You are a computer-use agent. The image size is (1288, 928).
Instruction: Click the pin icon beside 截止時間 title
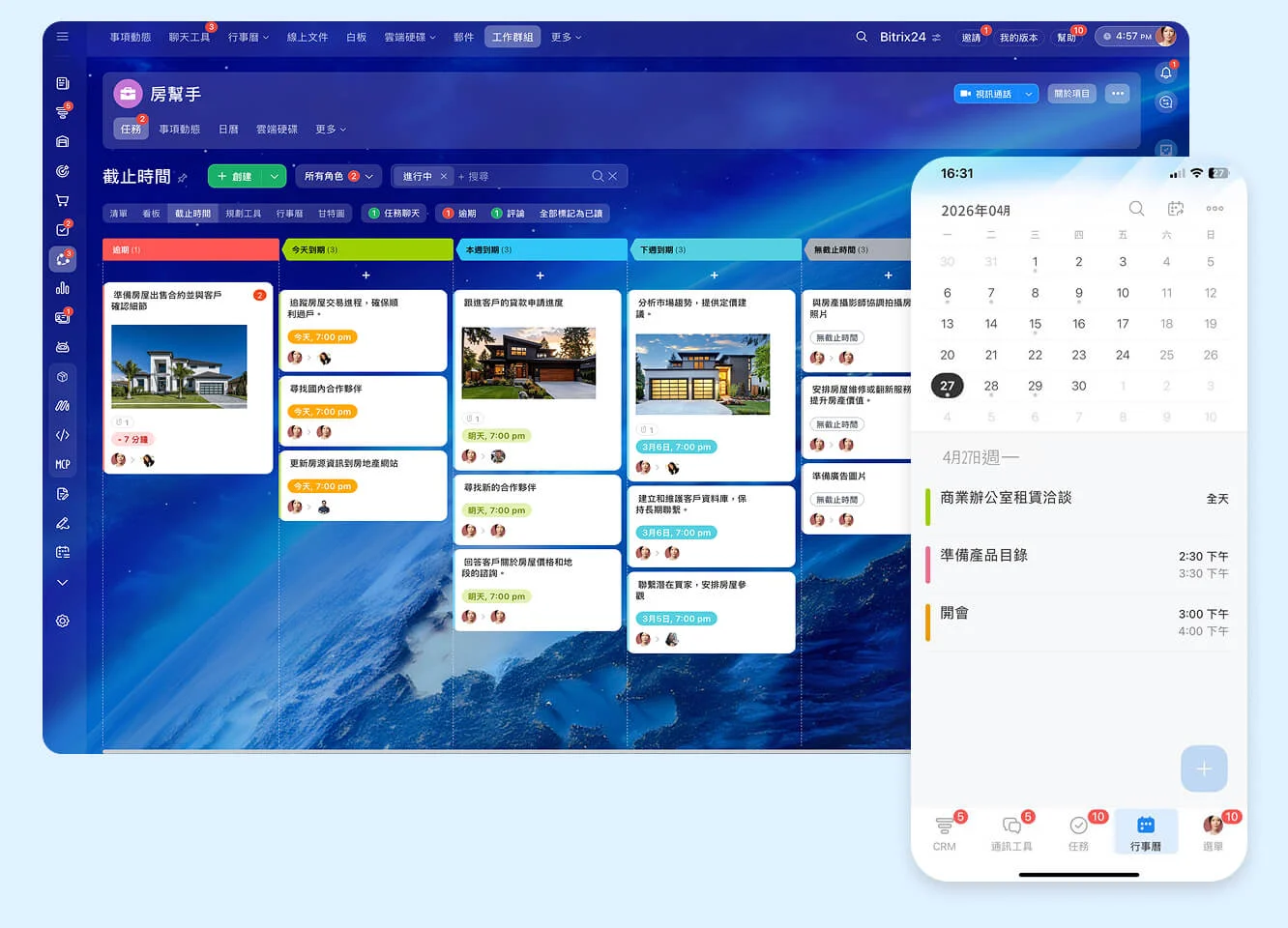point(183,178)
